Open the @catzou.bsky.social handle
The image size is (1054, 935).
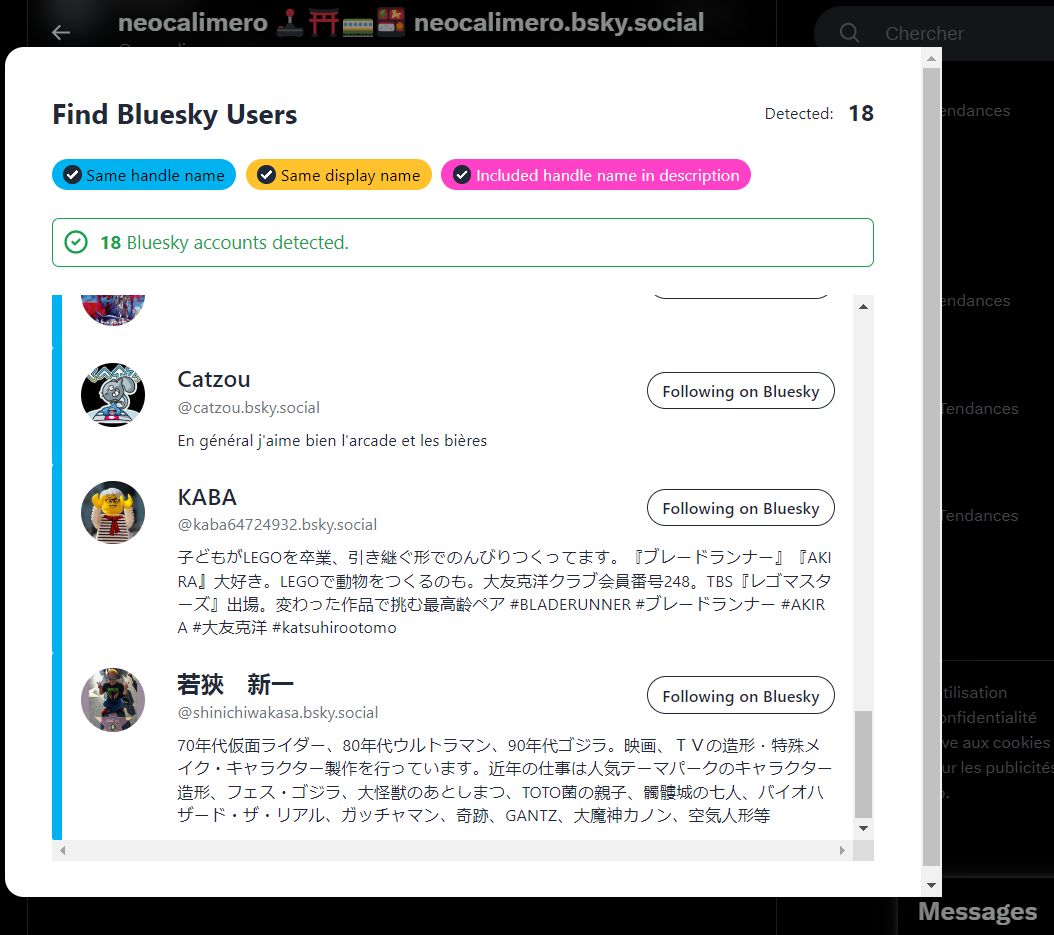tap(249, 407)
